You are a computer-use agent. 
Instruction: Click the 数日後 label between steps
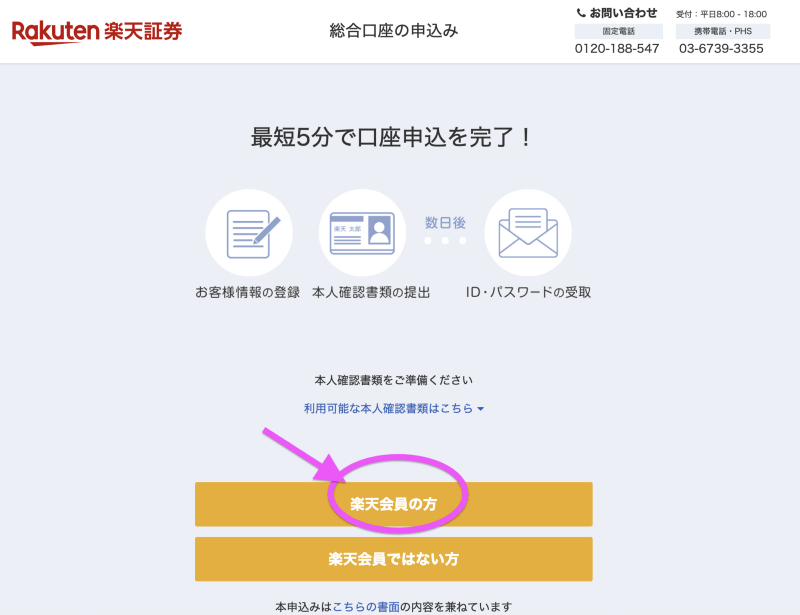pyautogui.click(x=445, y=223)
